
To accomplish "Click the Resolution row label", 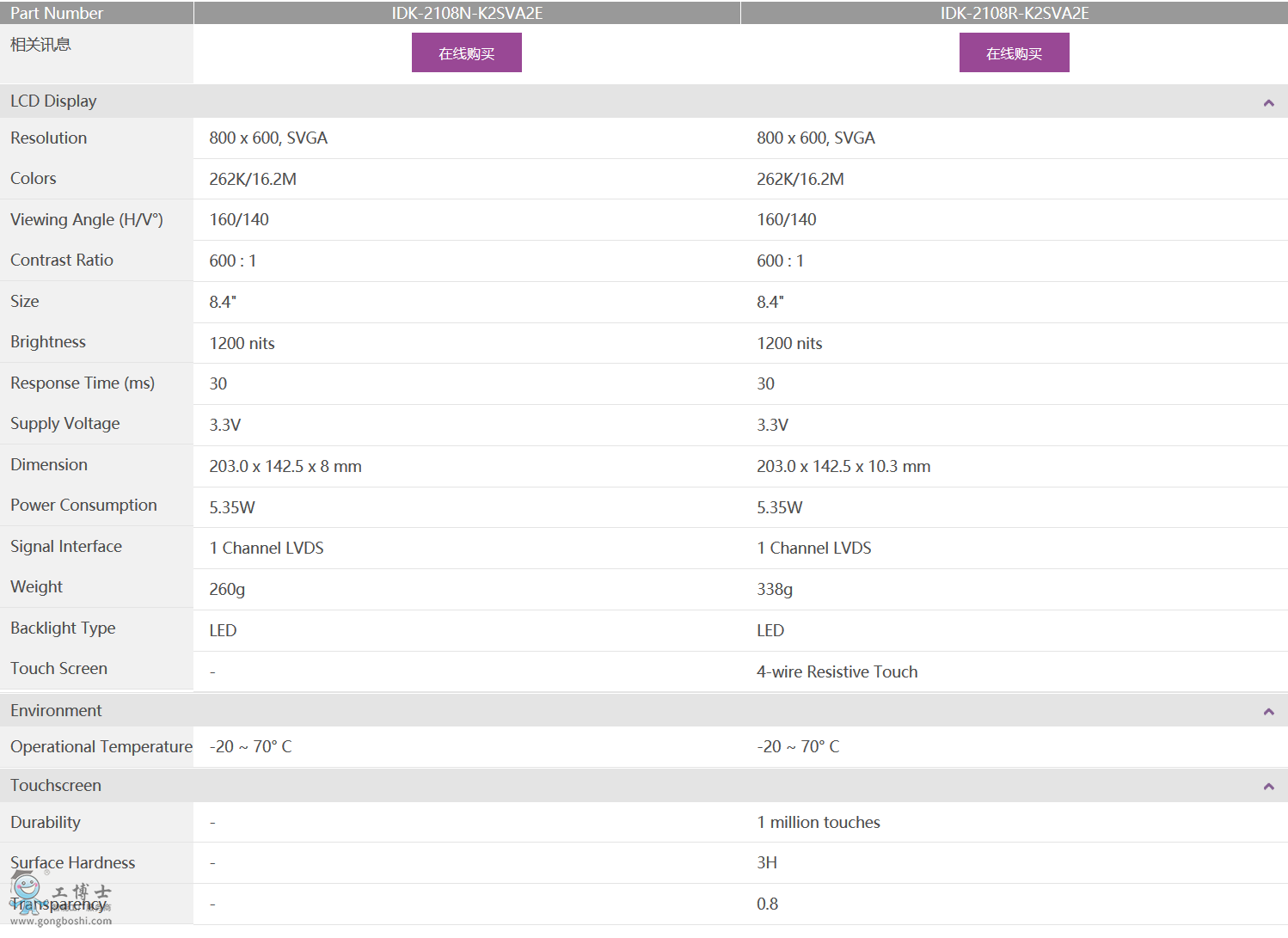I will 49,138.
